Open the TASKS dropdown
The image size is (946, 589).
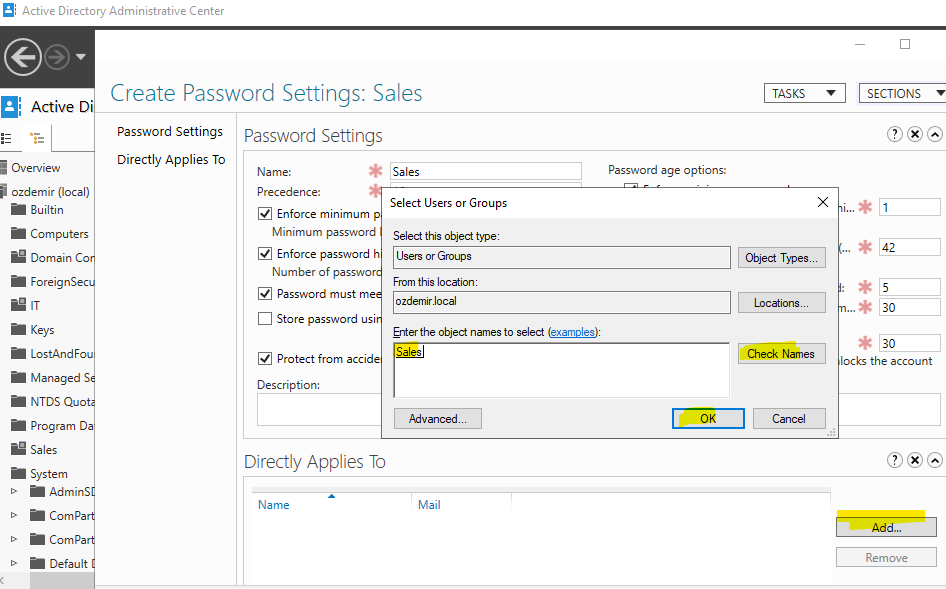(803, 93)
